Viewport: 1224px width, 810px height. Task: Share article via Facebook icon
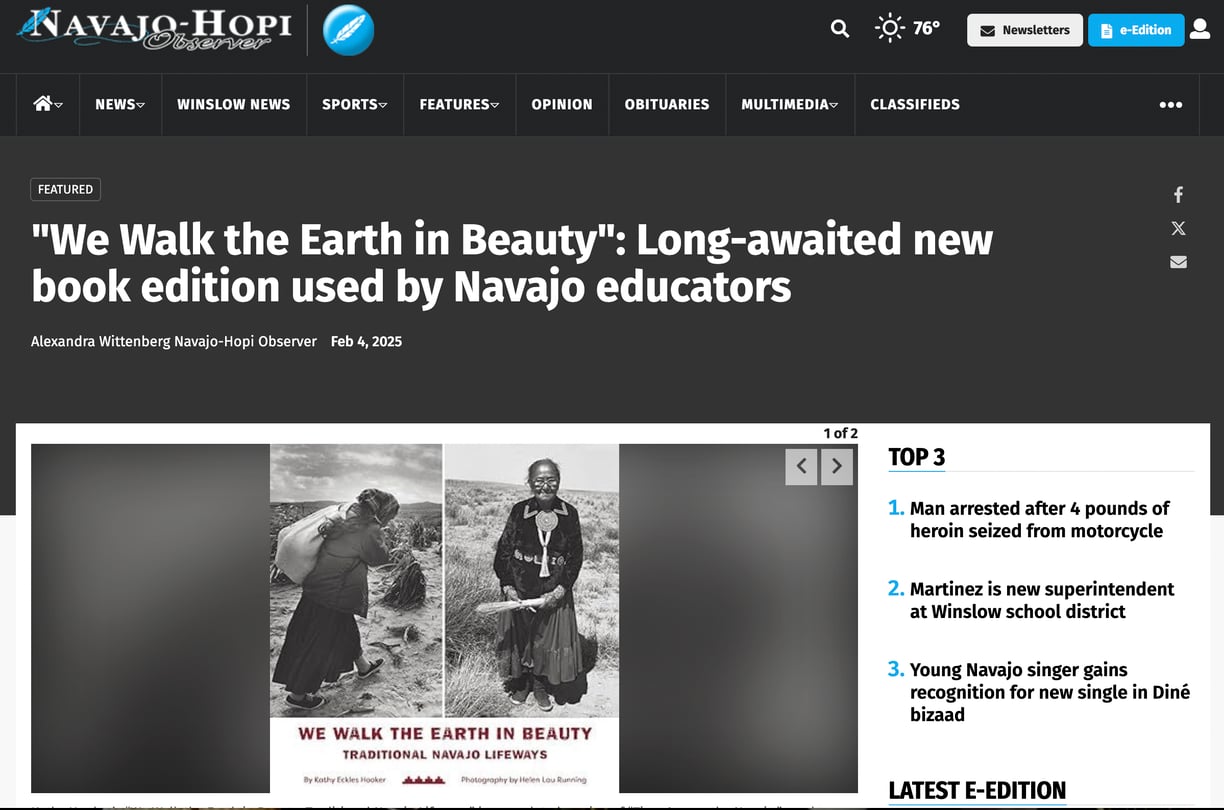pyautogui.click(x=1178, y=195)
